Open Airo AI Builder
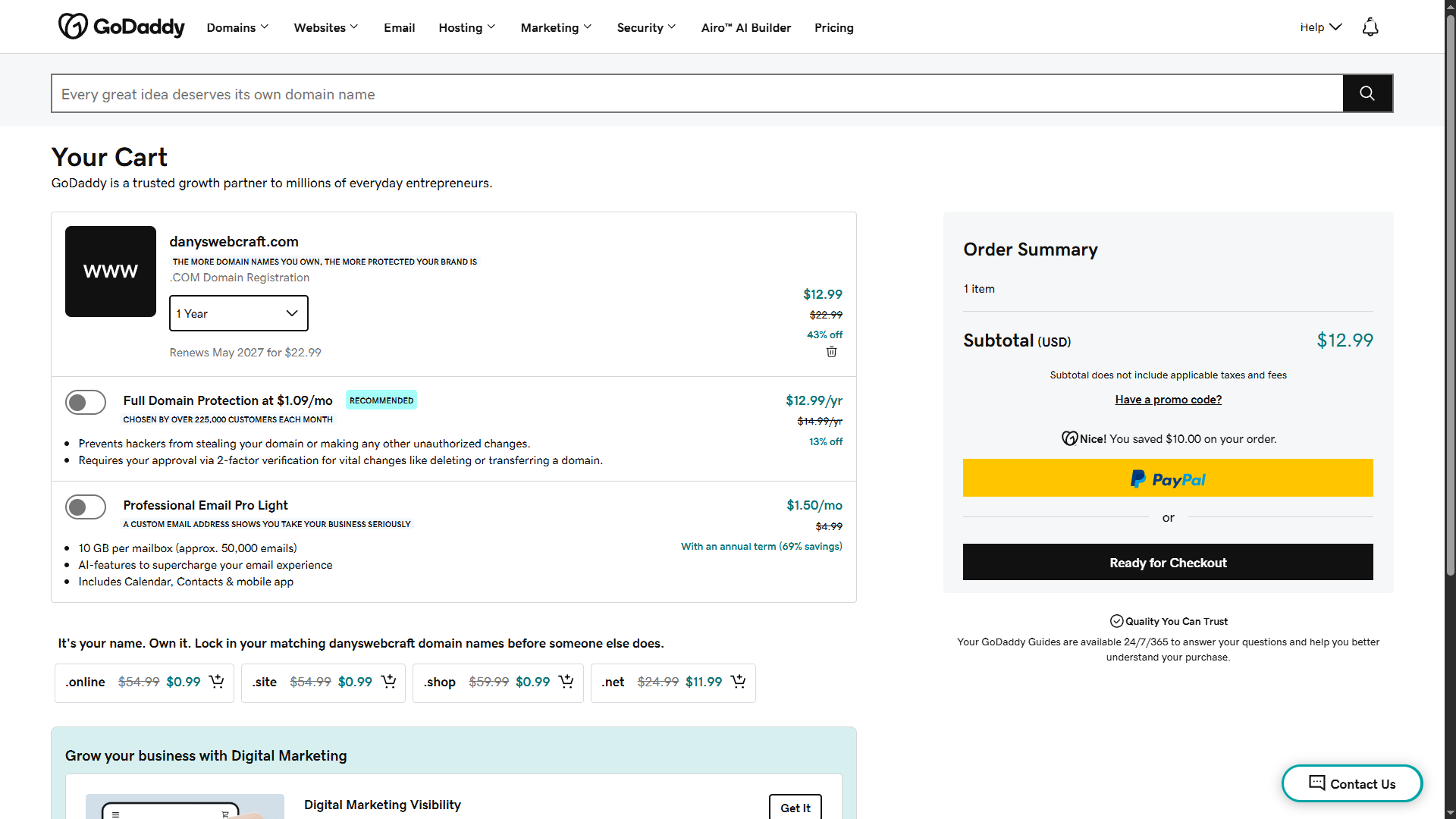The width and height of the screenshot is (1456, 819). [746, 27]
